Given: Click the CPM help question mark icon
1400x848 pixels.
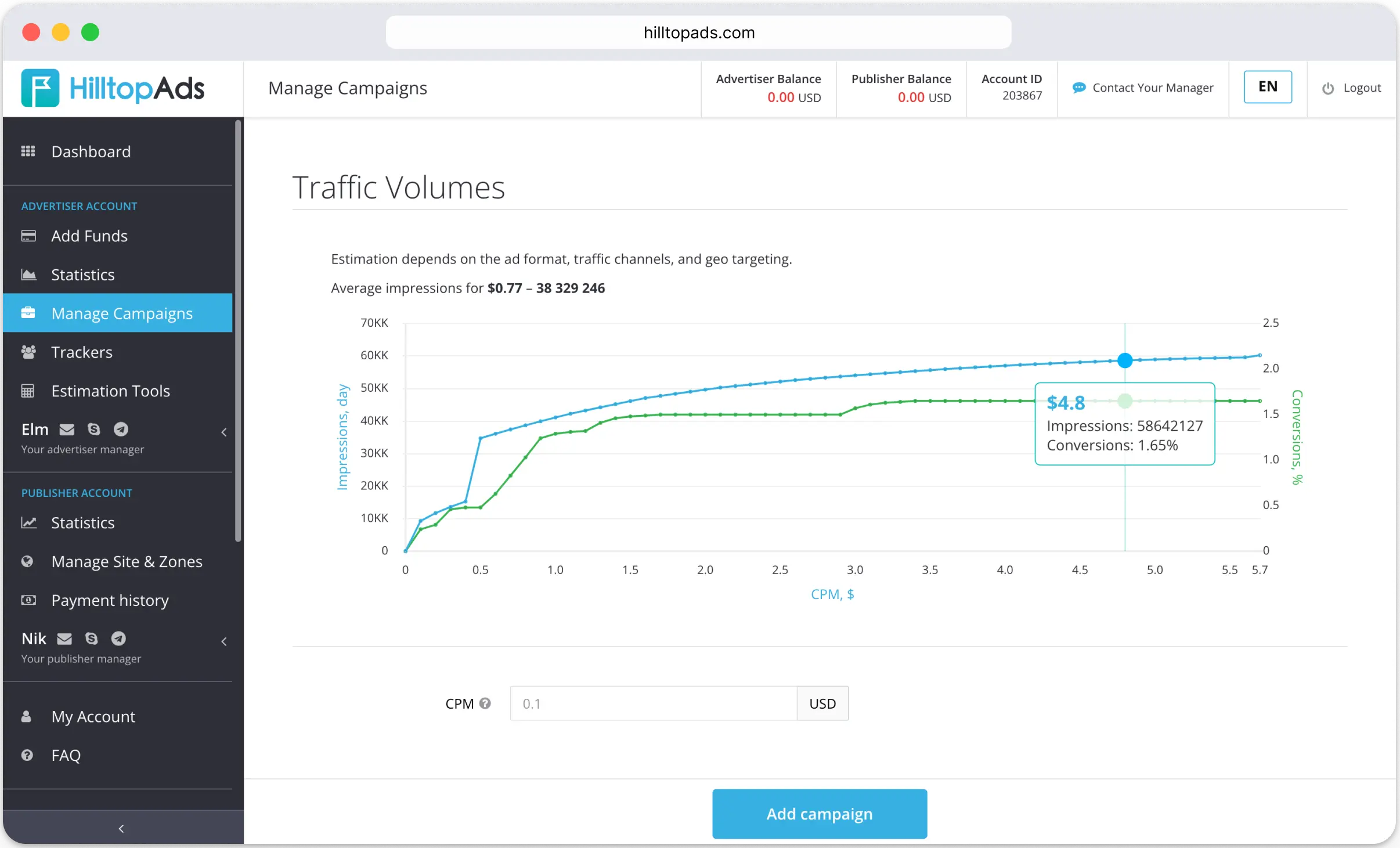Looking at the screenshot, I should pyautogui.click(x=485, y=703).
